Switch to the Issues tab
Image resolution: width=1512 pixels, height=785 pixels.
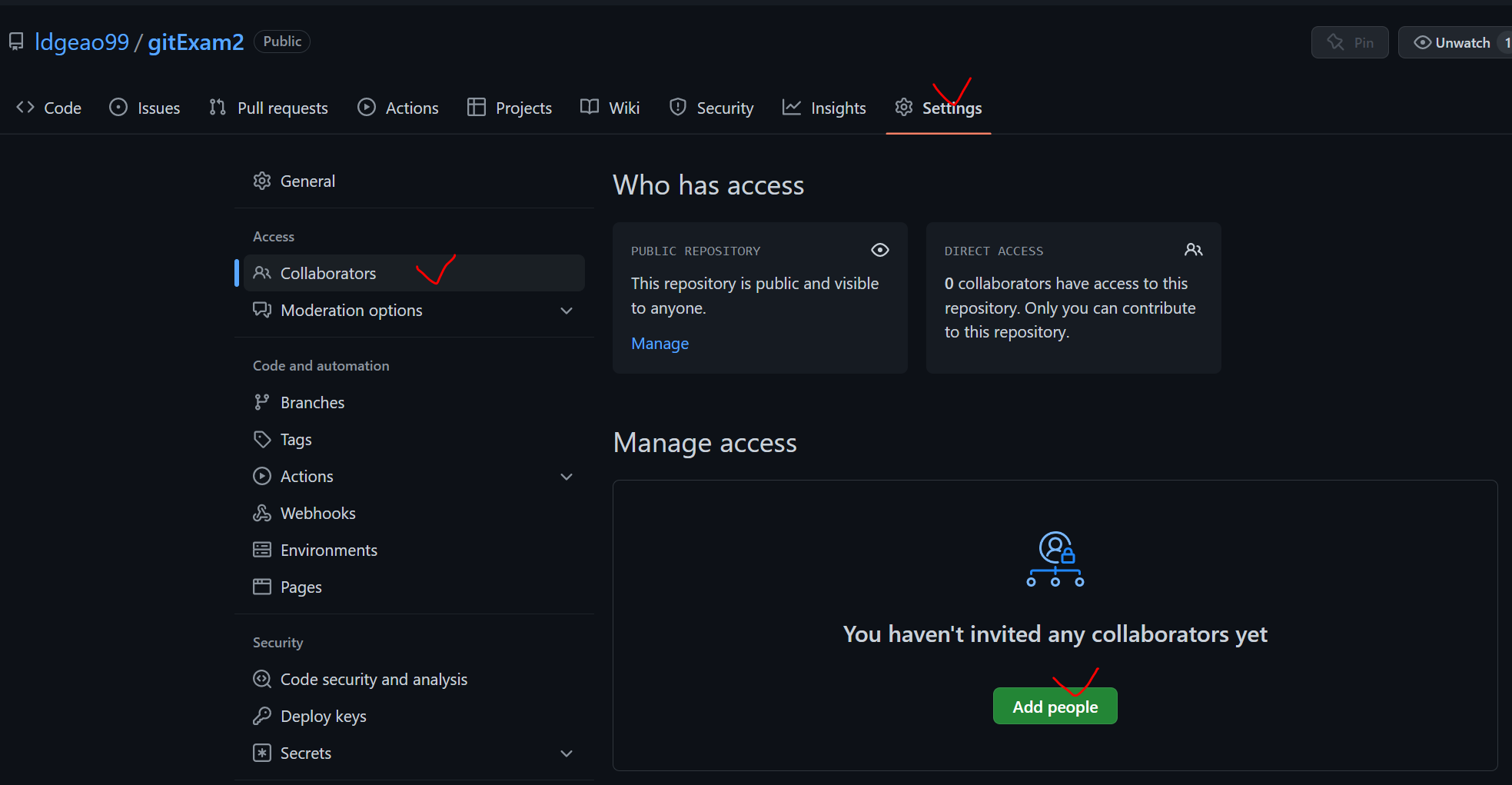tap(145, 108)
